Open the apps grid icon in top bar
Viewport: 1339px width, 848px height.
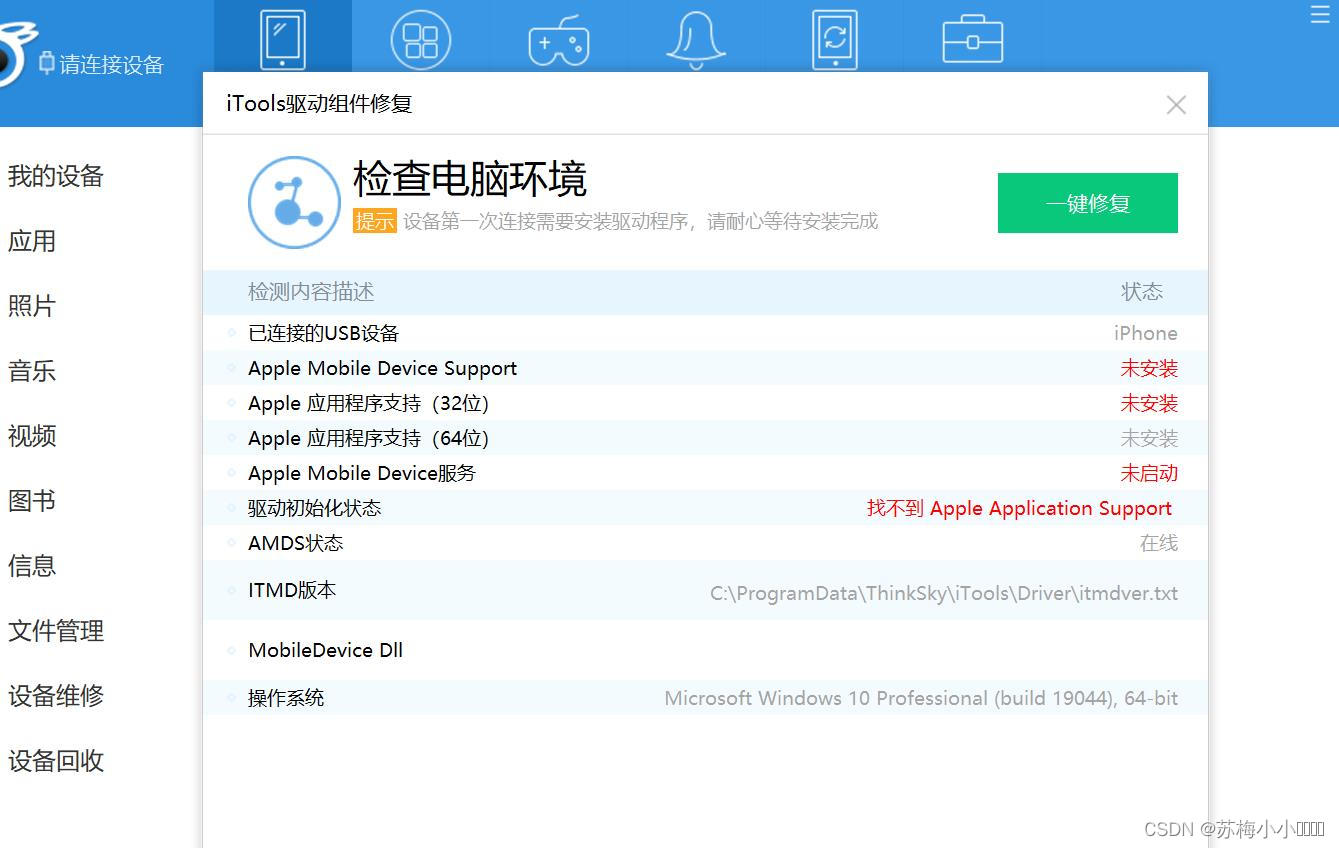click(x=420, y=40)
